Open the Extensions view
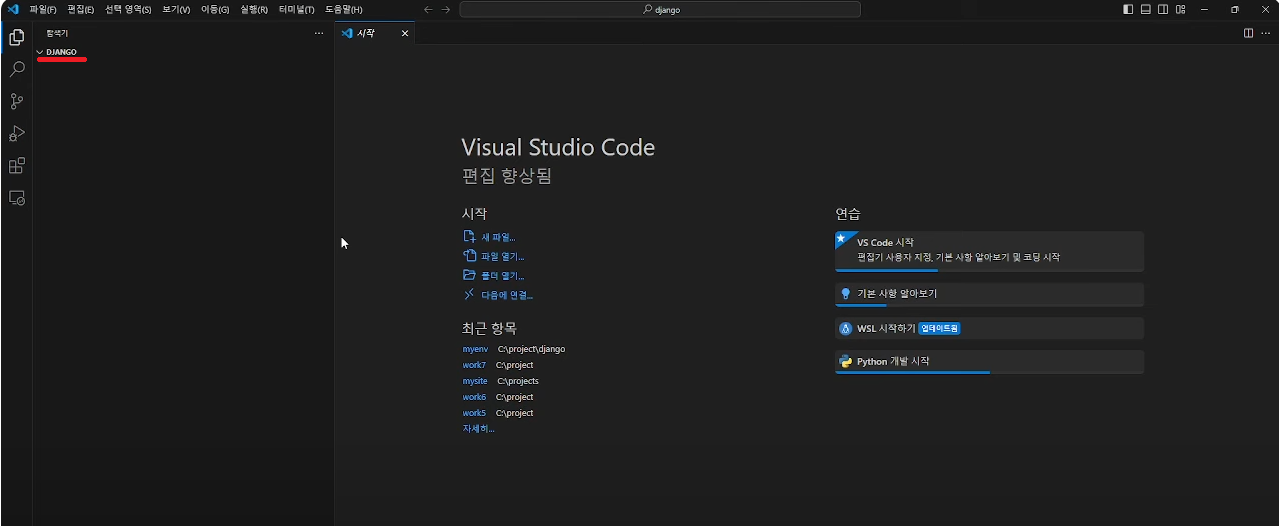Screen dimensions: 1279x526 (x=16, y=166)
